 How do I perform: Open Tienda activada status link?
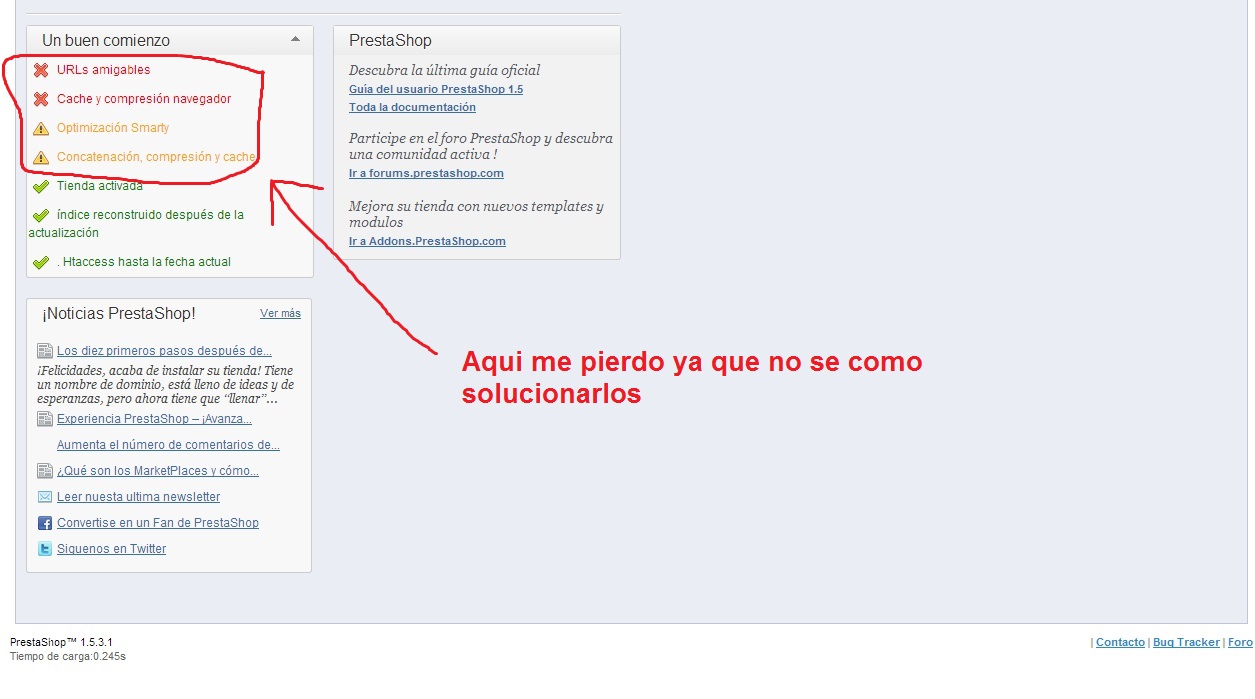coord(100,186)
